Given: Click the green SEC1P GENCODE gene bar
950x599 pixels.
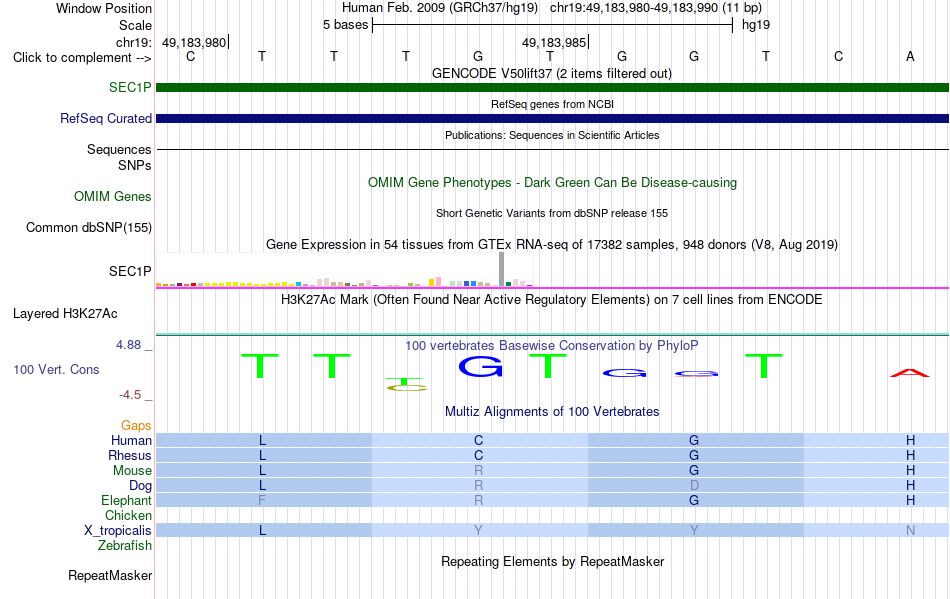Looking at the screenshot, I should tap(552, 88).
